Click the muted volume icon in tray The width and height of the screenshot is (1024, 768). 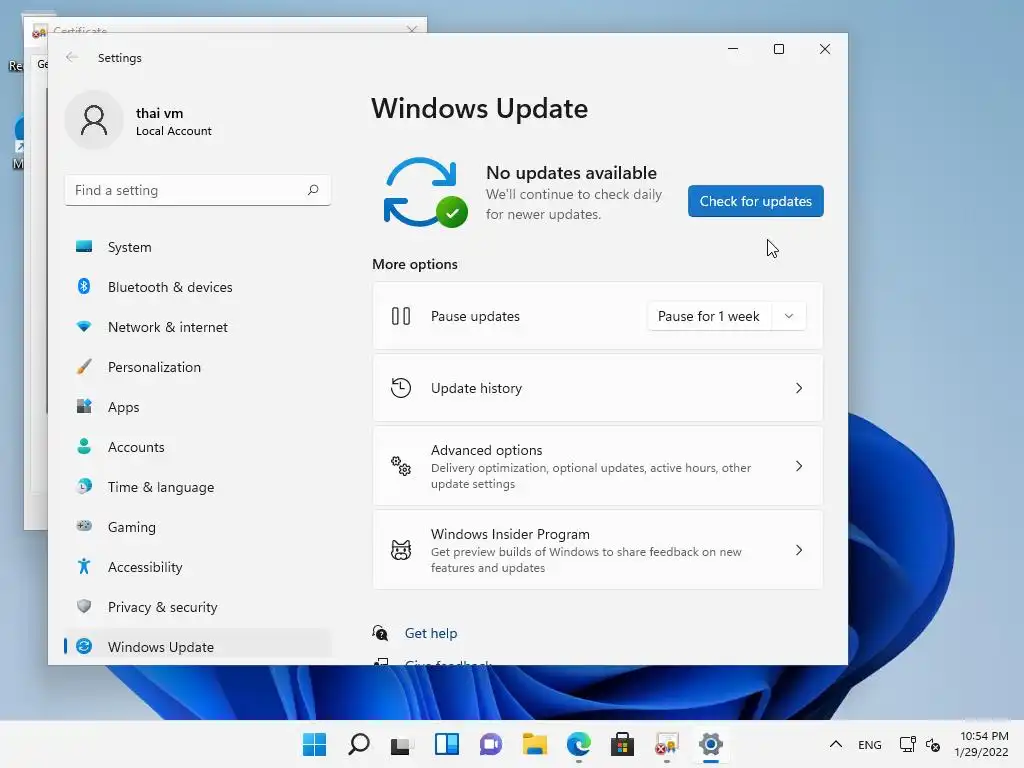933,744
